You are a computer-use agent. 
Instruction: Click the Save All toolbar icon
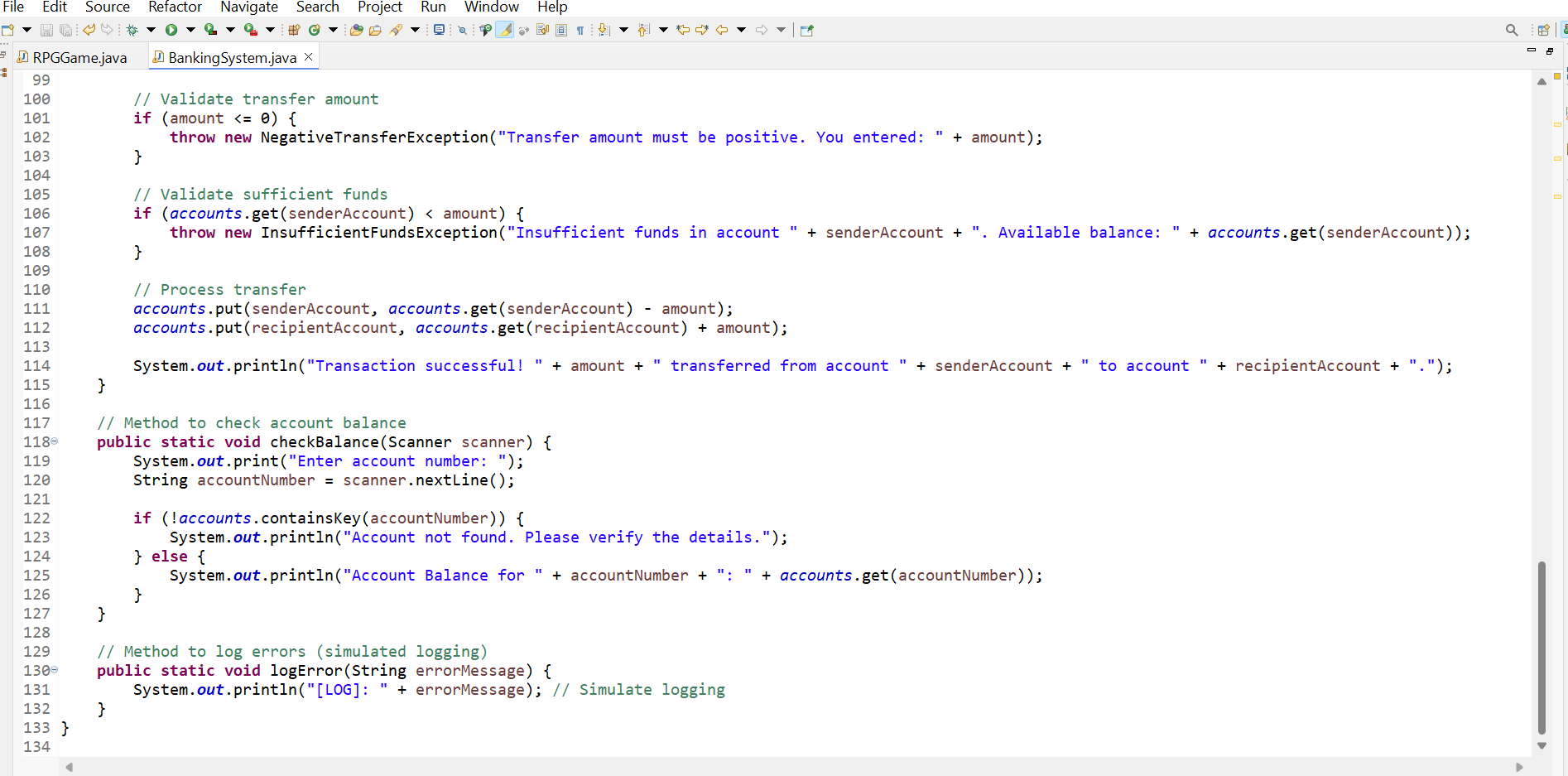point(65,30)
